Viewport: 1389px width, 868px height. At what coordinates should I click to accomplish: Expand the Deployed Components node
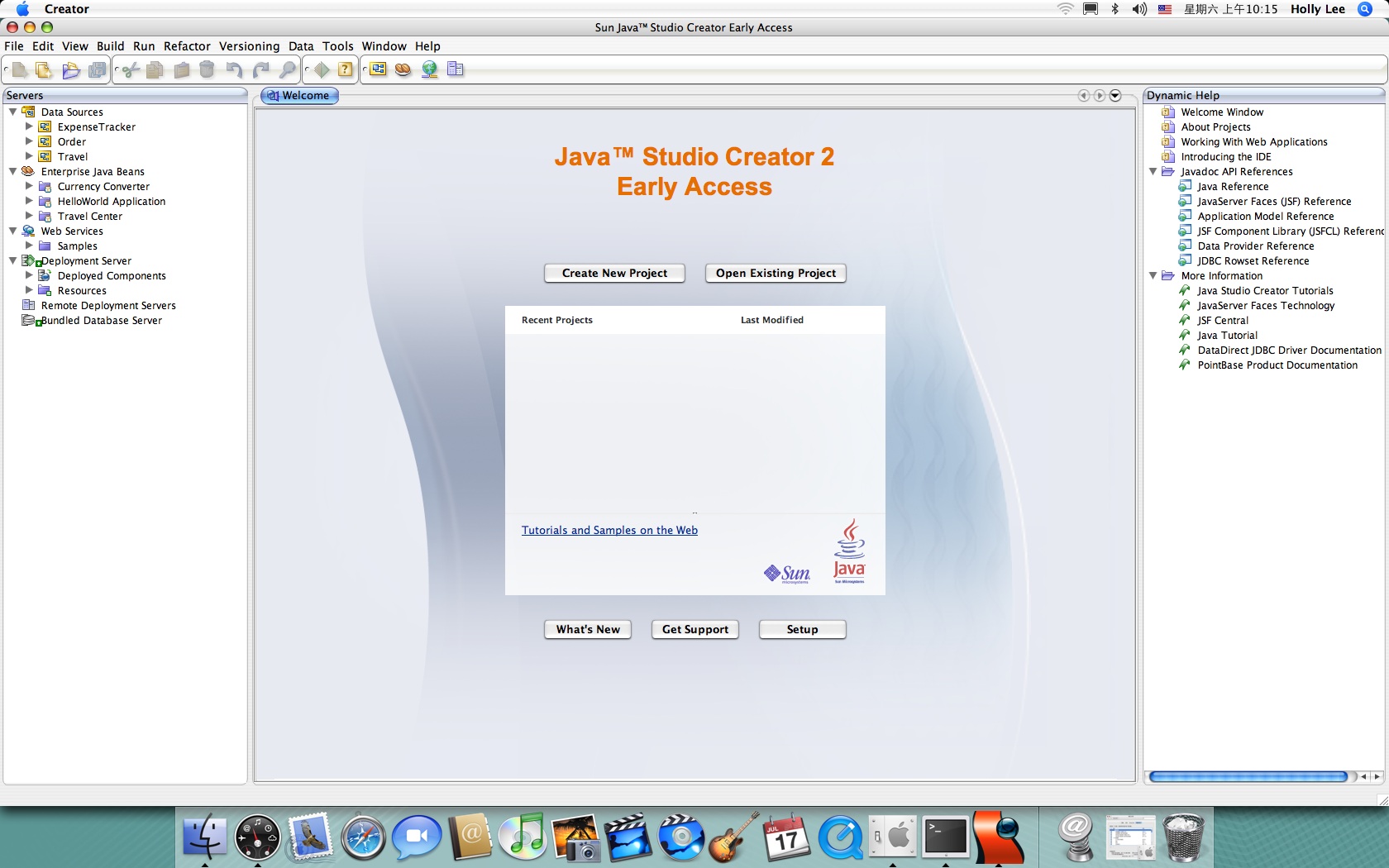point(29,275)
